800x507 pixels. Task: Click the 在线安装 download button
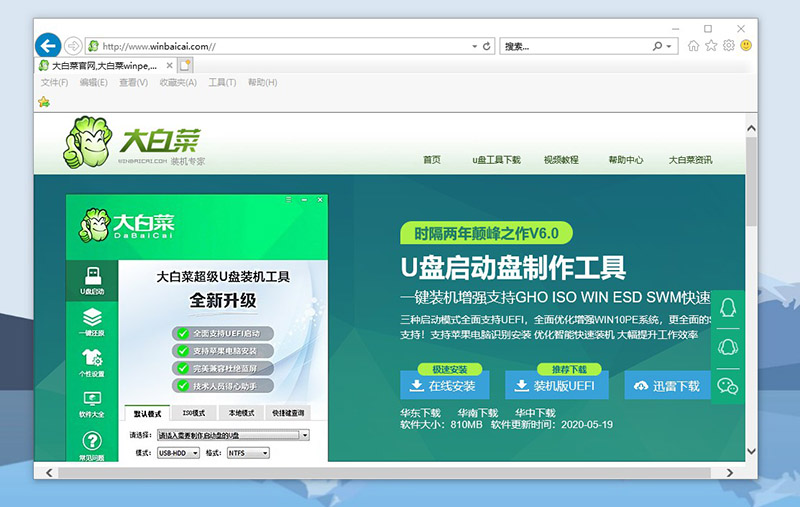(445, 385)
